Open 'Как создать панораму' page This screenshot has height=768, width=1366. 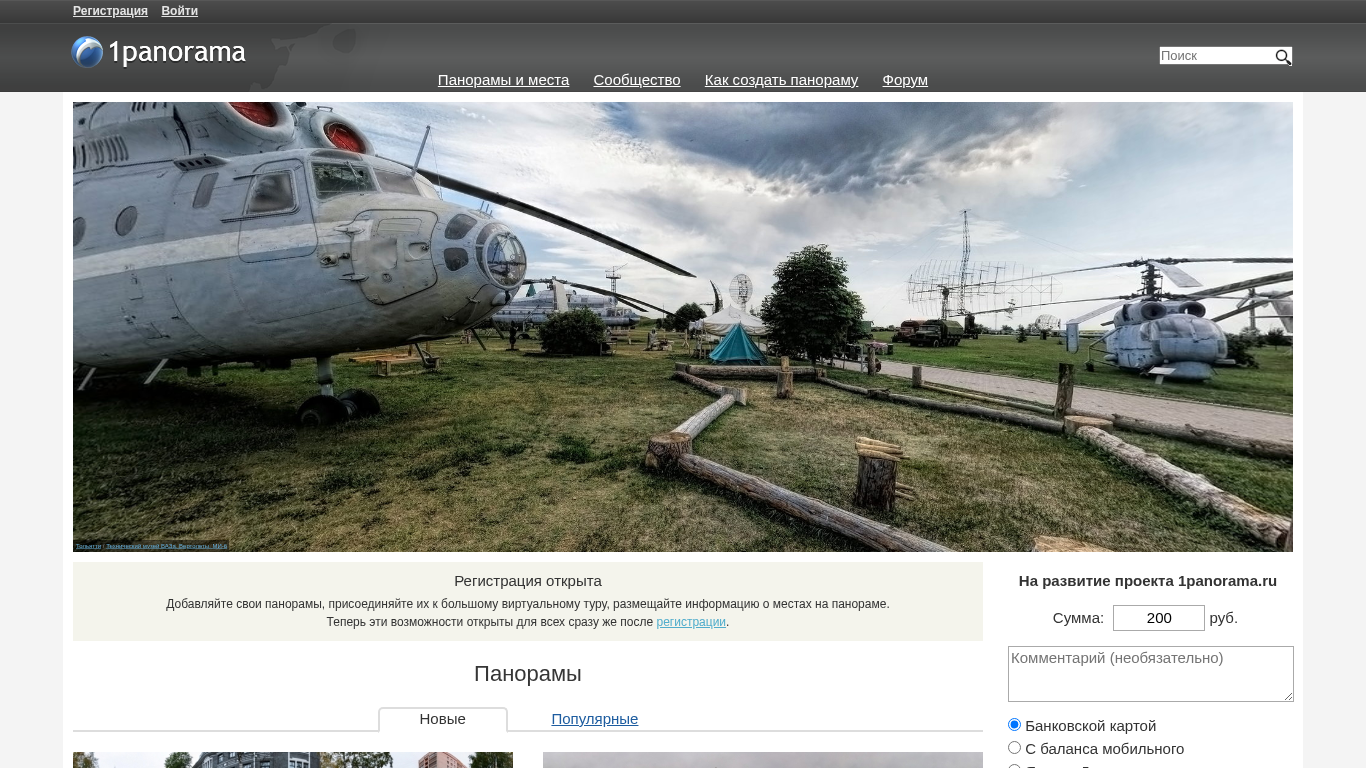781,80
